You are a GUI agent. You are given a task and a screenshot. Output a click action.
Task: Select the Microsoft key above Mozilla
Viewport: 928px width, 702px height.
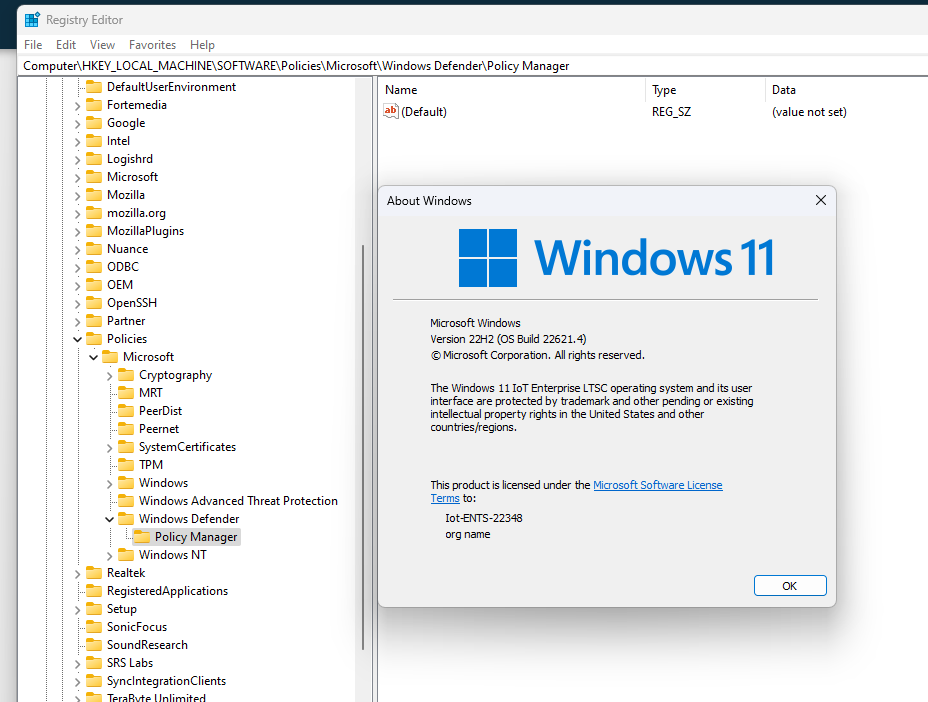(133, 177)
